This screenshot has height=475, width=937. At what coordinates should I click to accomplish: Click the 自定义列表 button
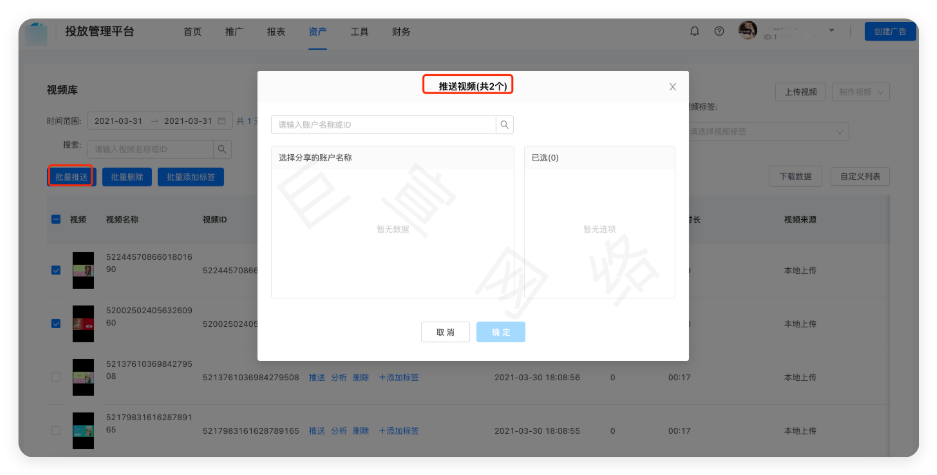click(x=860, y=176)
